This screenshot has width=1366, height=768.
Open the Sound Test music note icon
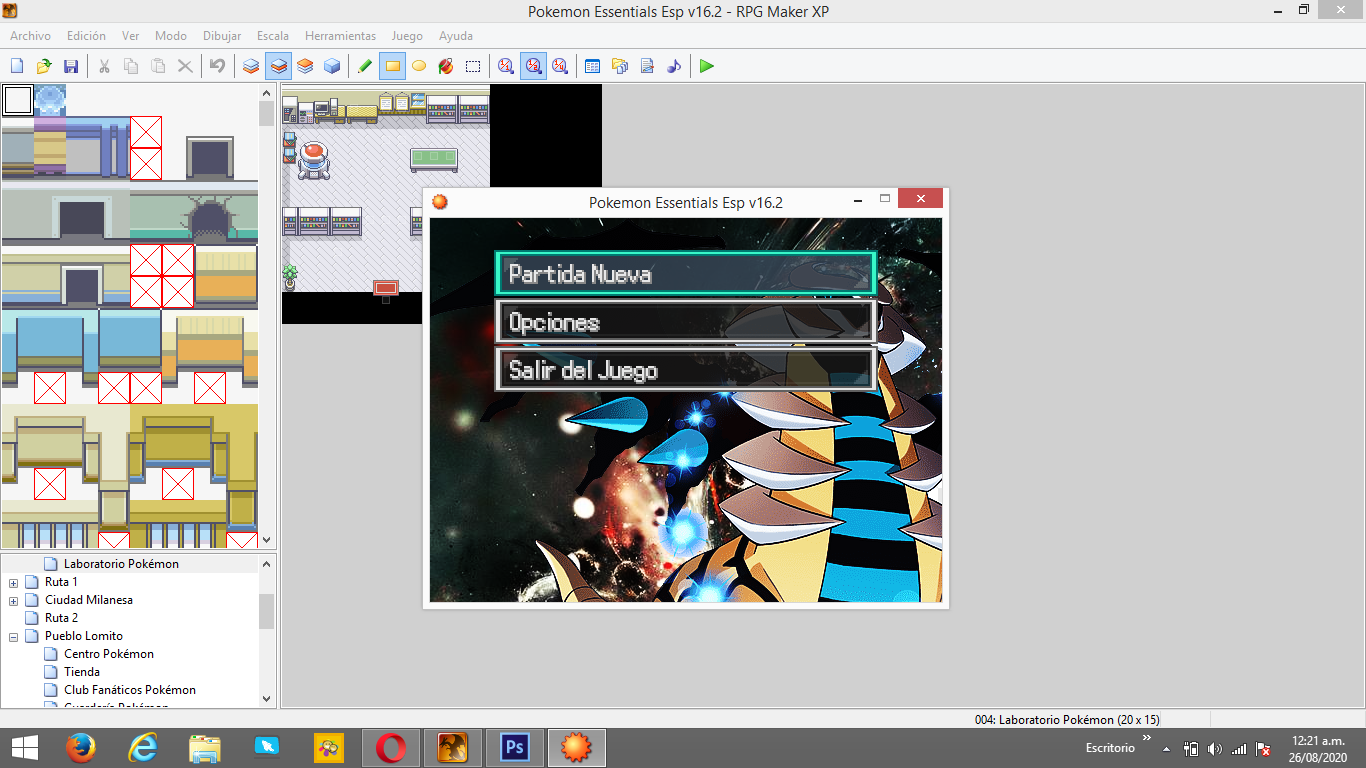click(674, 66)
